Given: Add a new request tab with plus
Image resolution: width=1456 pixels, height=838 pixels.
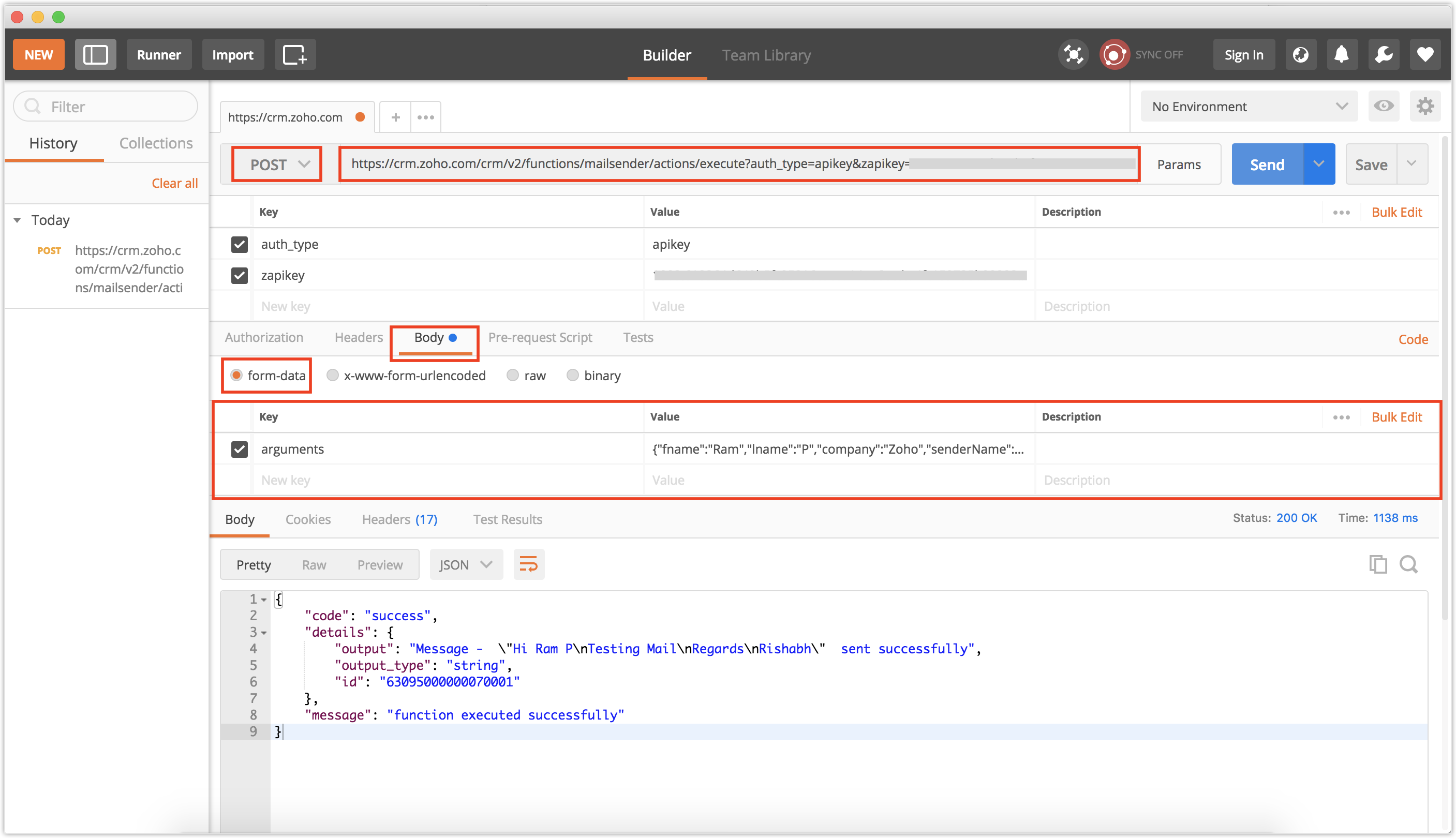Looking at the screenshot, I should pyautogui.click(x=395, y=117).
